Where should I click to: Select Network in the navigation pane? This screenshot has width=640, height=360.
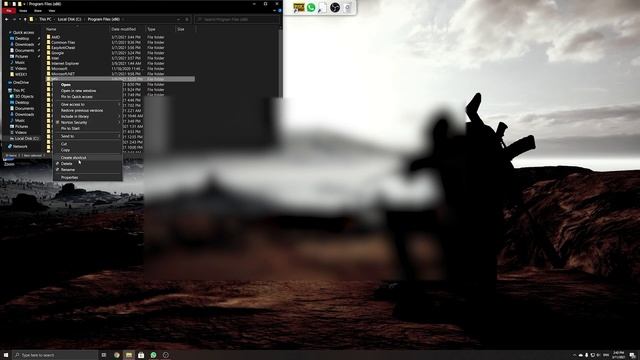pyautogui.click(x=20, y=147)
